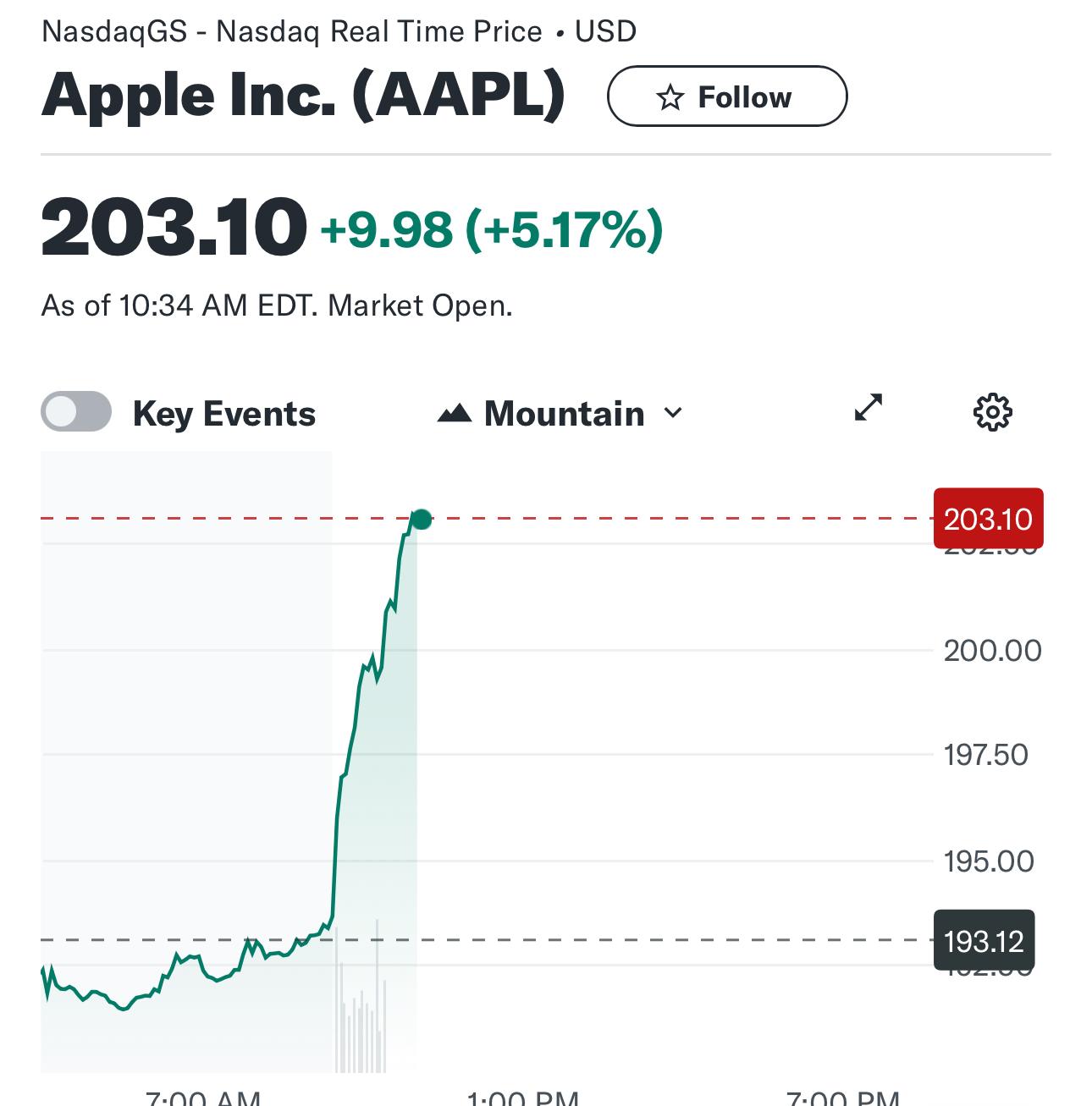Screen dimensions: 1092x1106
Task: Click the Apple Inc. (AAPL) title
Action: [x=303, y=95]
